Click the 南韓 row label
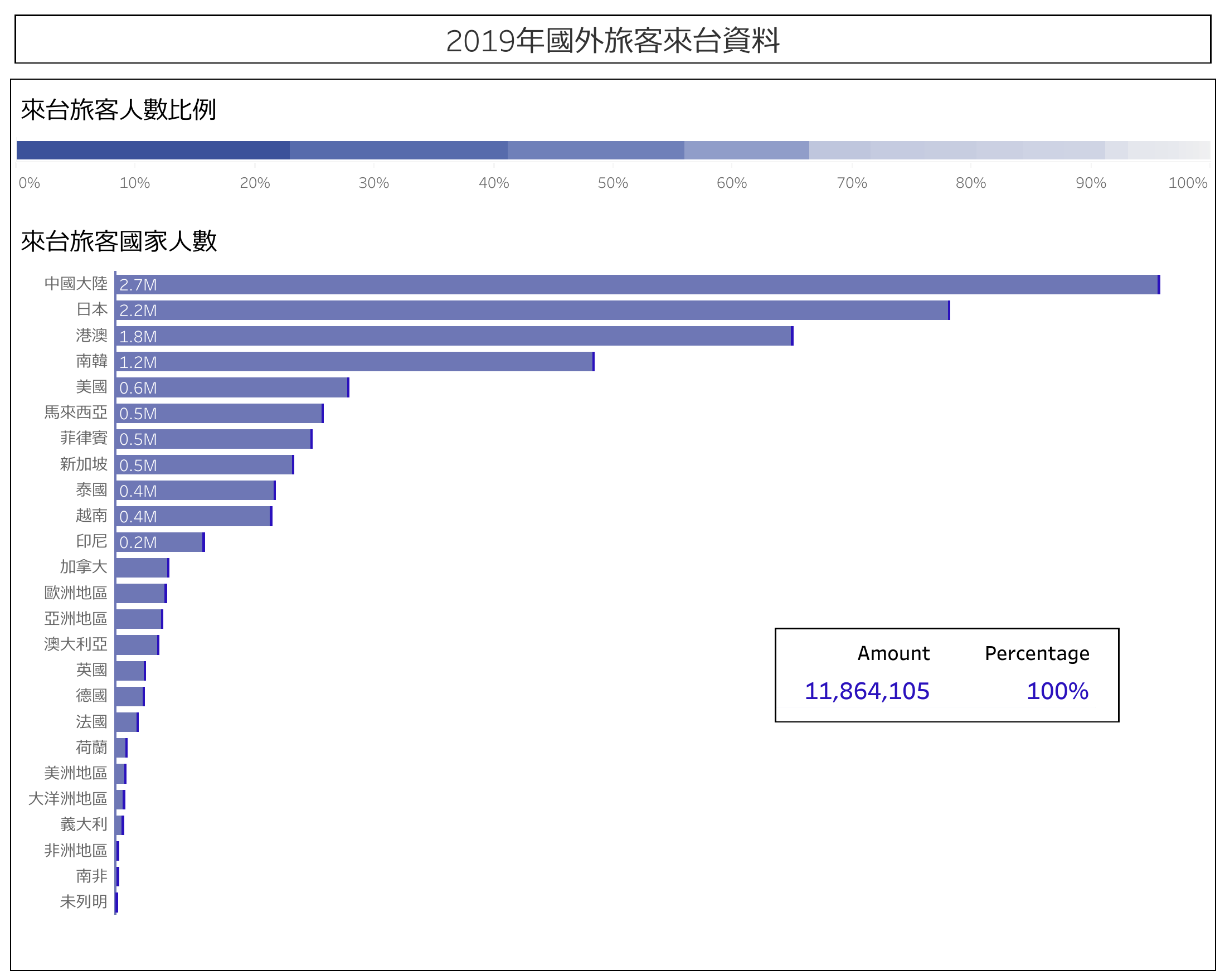 91,361
